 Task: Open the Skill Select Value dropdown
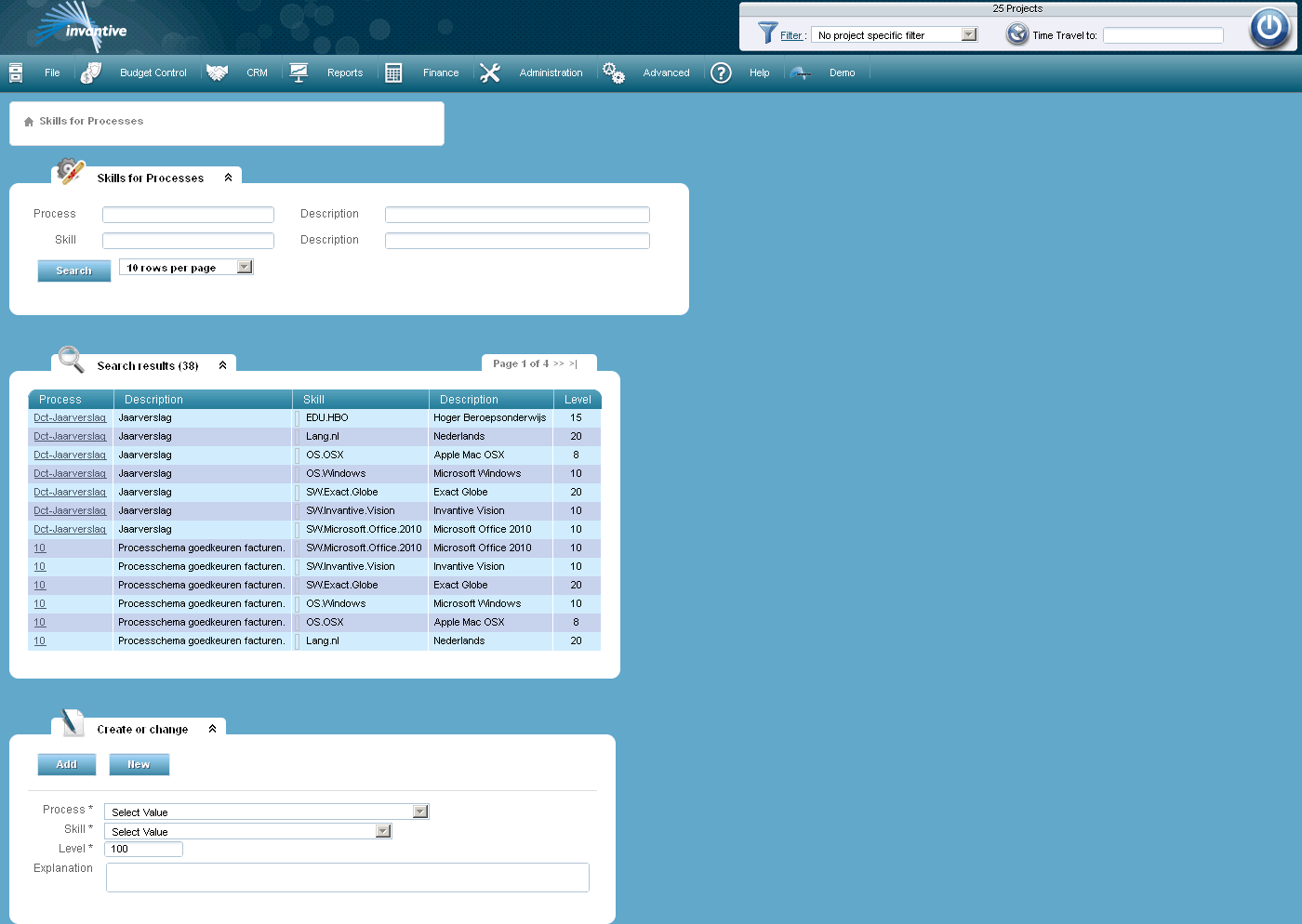click(x=382, y=830)
